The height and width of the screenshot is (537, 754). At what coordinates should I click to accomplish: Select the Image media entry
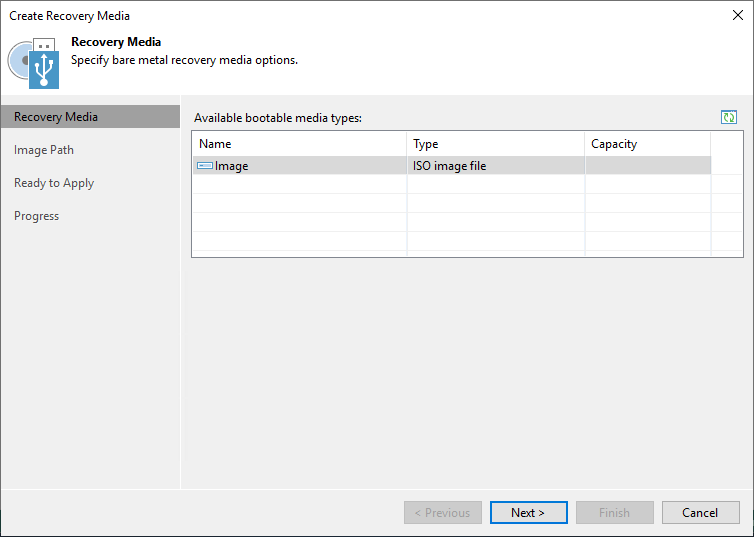click(232, 166)
